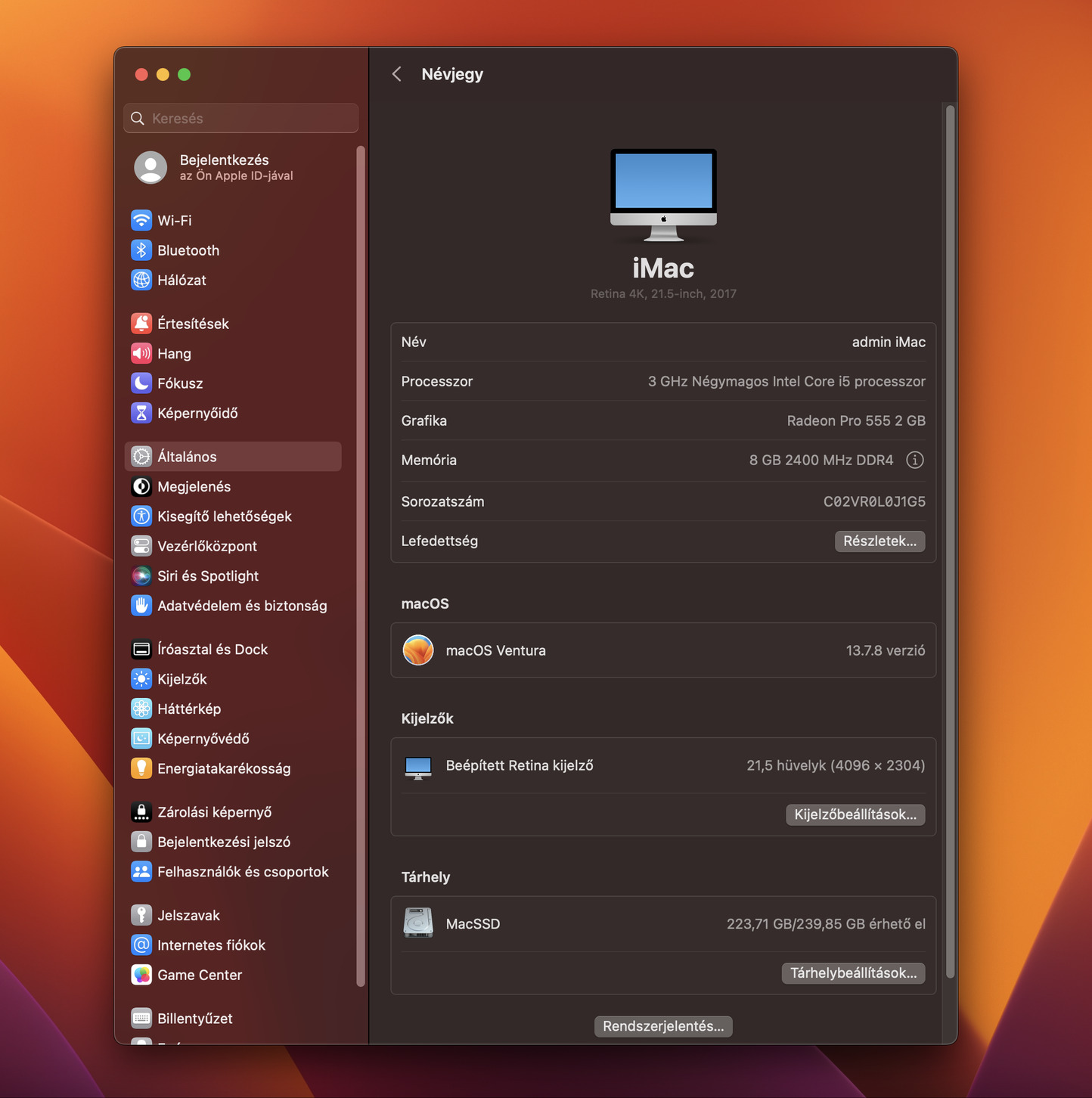The image size is (1092, 1098).
Task: Open Bejelentkezési jelszó icon
Action: pos(141,842)
